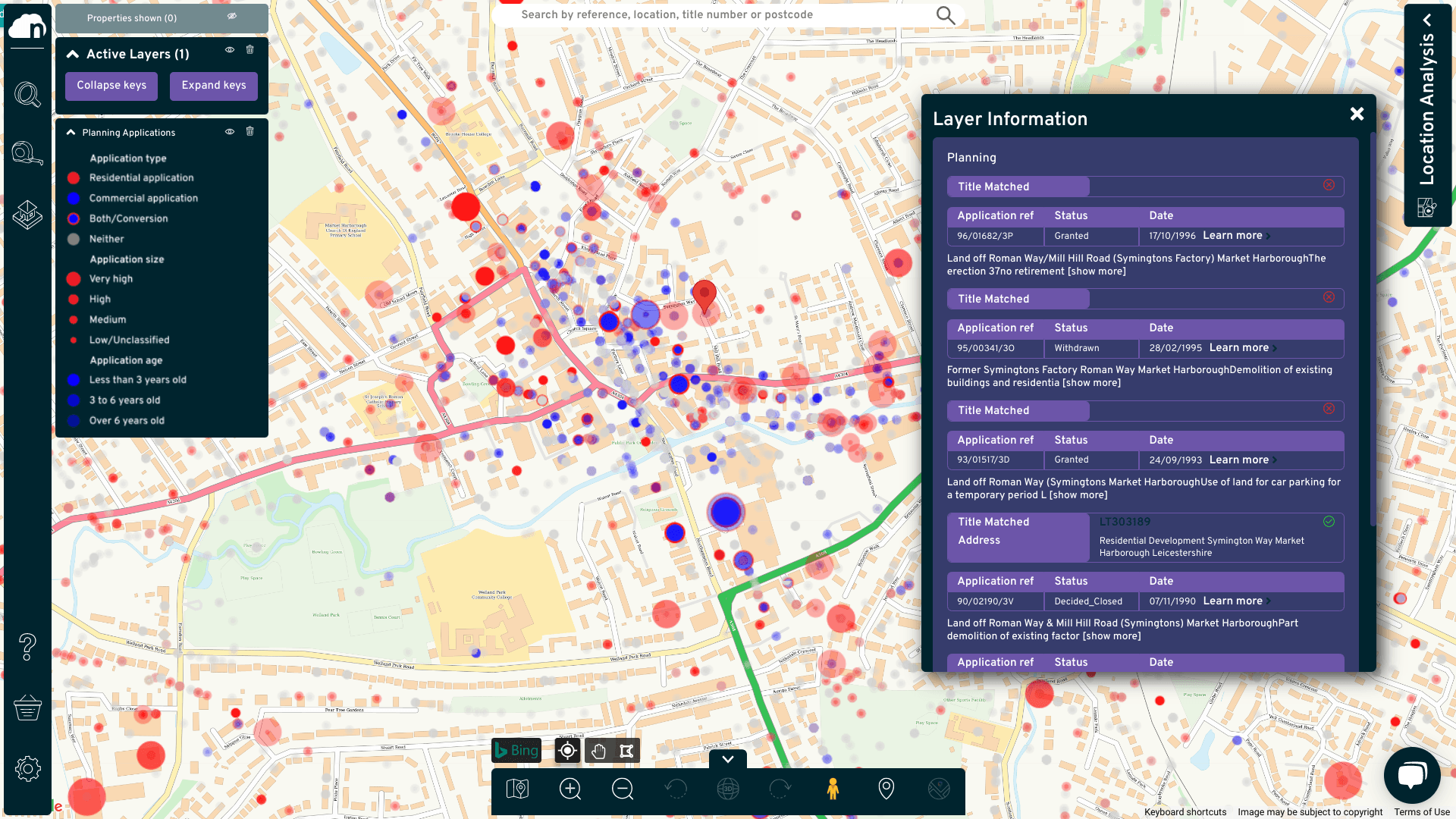
Task: Show more text for 95/00341/3O description
Action: [x=1091, y=383]
